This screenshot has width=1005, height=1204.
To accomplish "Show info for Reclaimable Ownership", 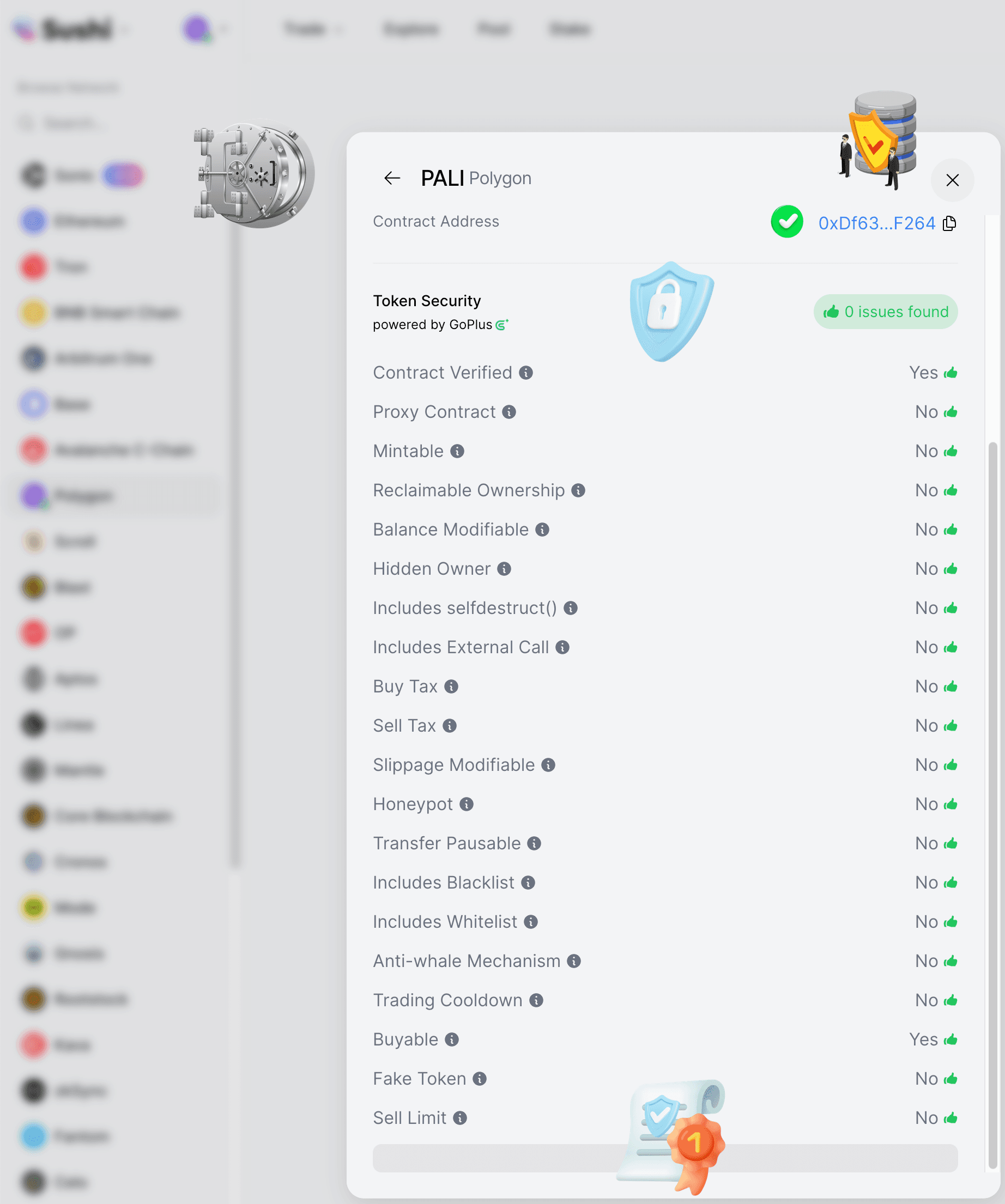I will [578, 490].
